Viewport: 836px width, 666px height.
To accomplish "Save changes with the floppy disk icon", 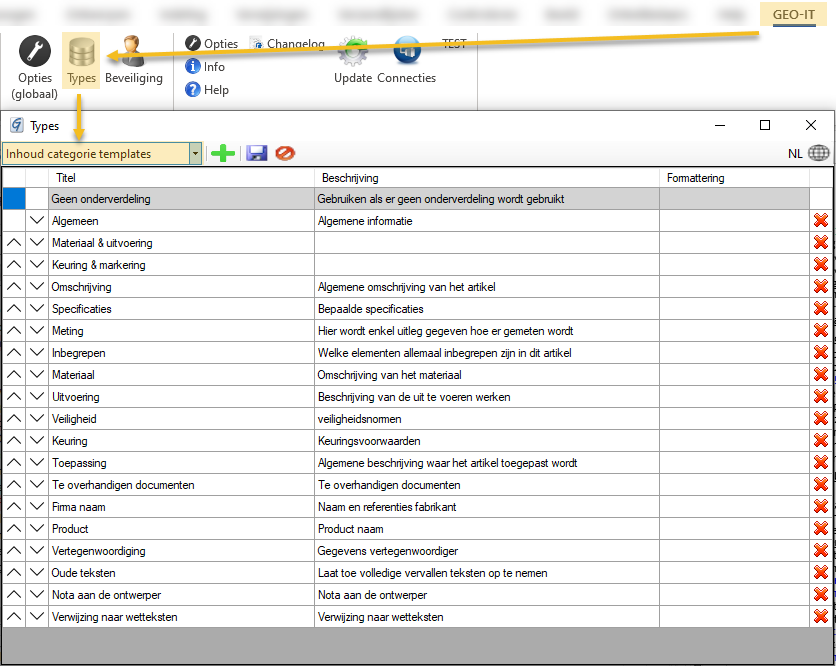I will [x=256, y=154].
